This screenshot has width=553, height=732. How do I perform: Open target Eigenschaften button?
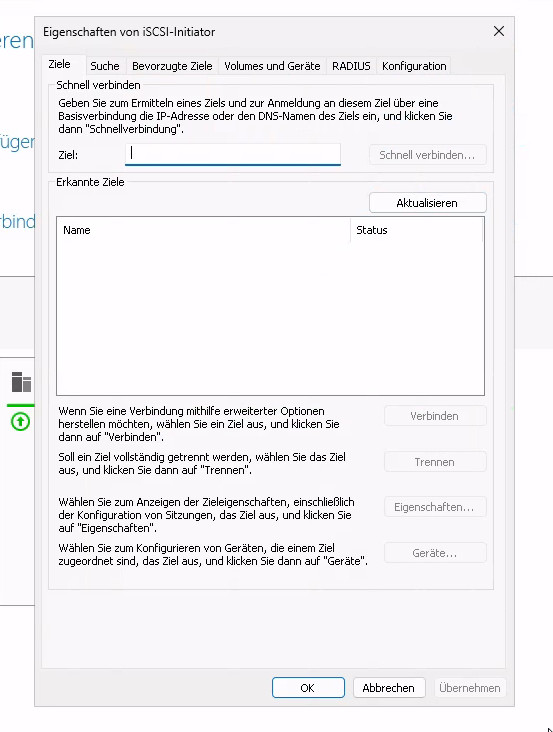click(435, 507)
